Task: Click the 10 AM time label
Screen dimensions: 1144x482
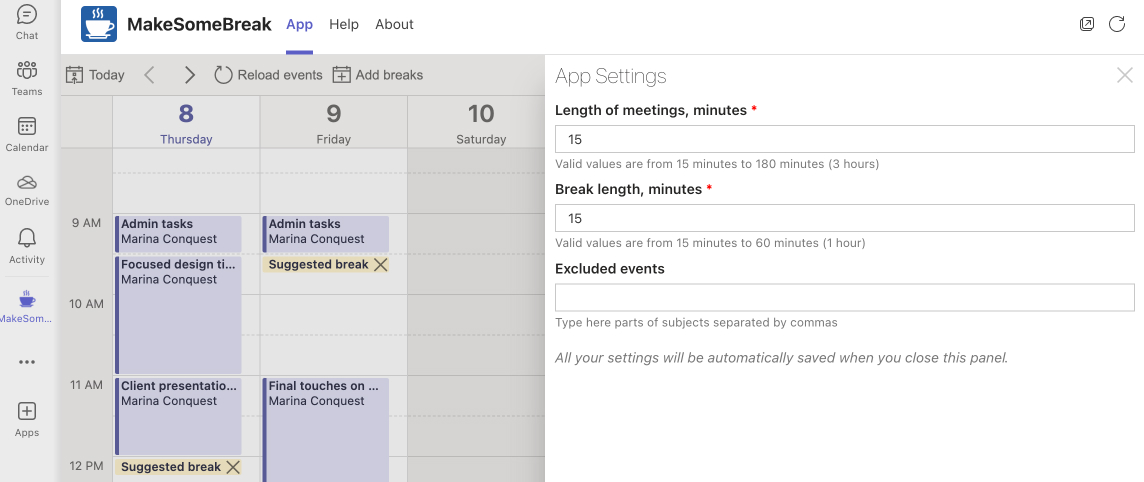Action: 86,303
